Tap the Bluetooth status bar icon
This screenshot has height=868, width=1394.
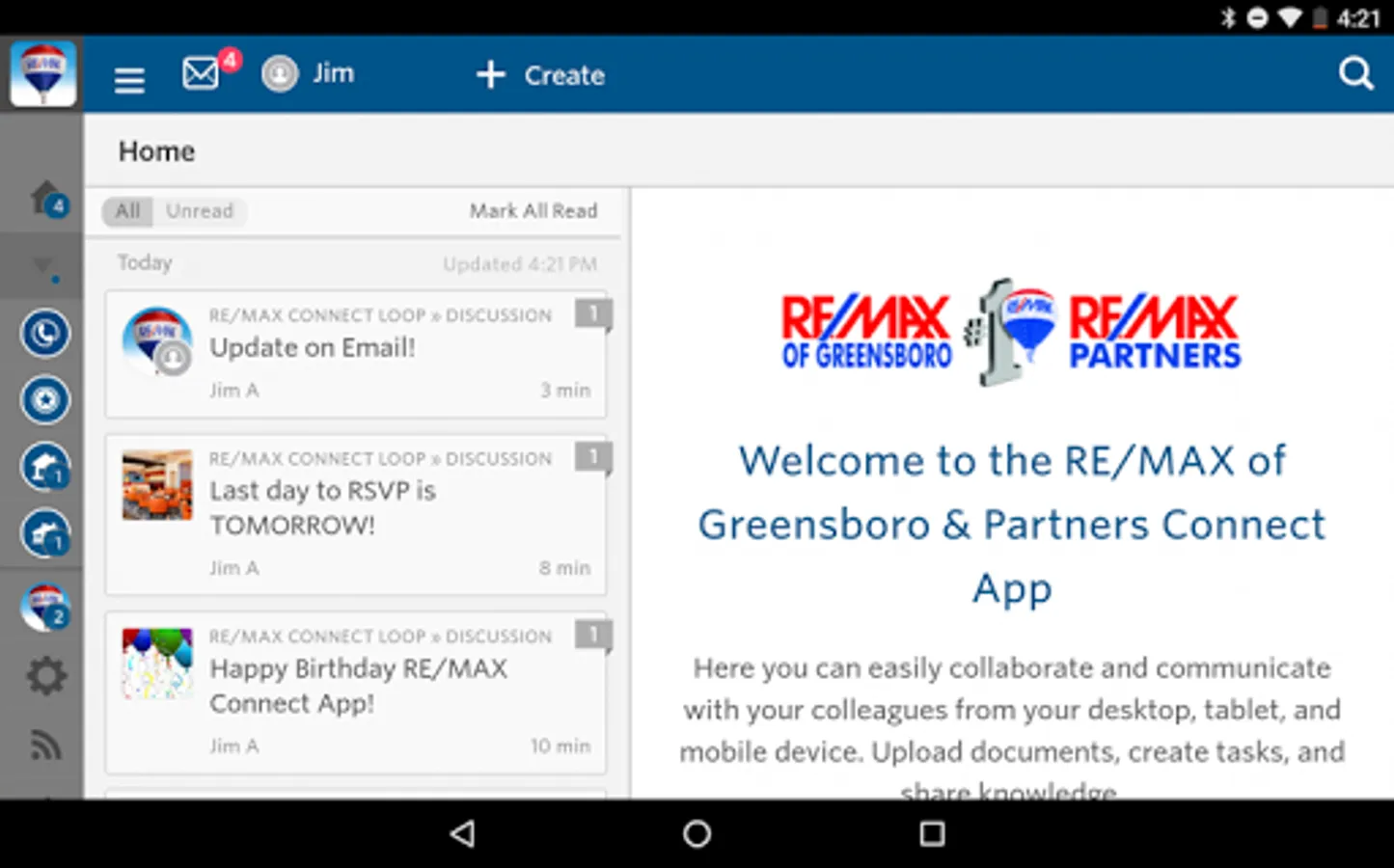pos(1228,17)
